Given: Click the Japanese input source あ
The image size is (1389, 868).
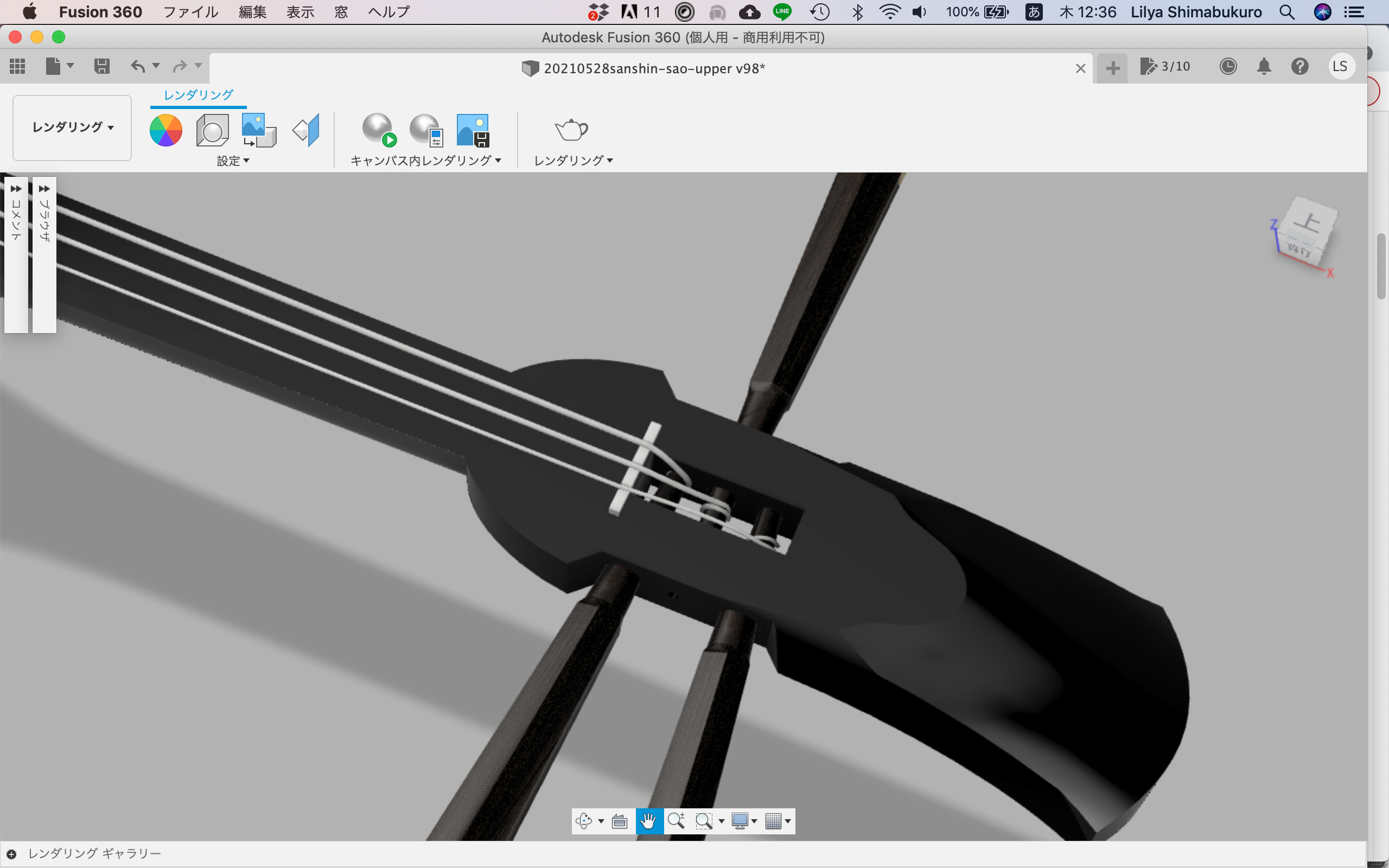Looking at the screenshot, I should coord(1034,12).
